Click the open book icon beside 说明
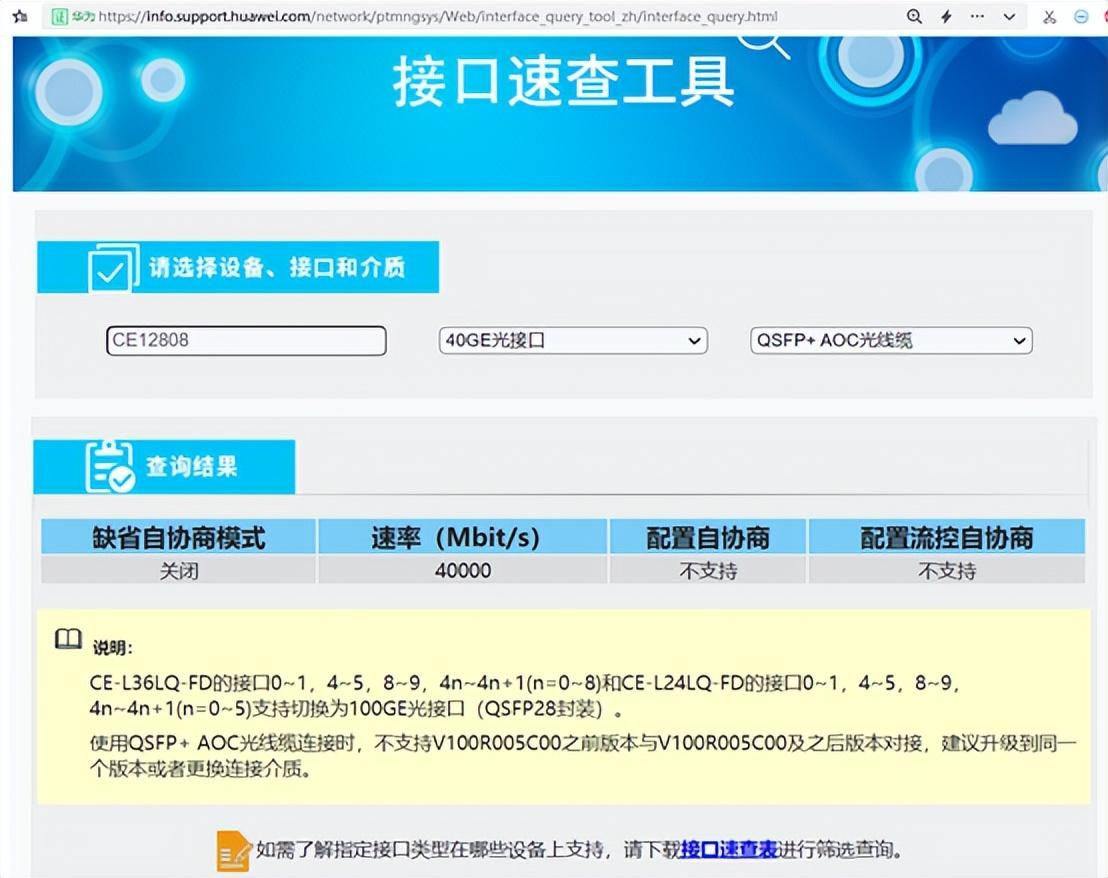 point(69,639)
